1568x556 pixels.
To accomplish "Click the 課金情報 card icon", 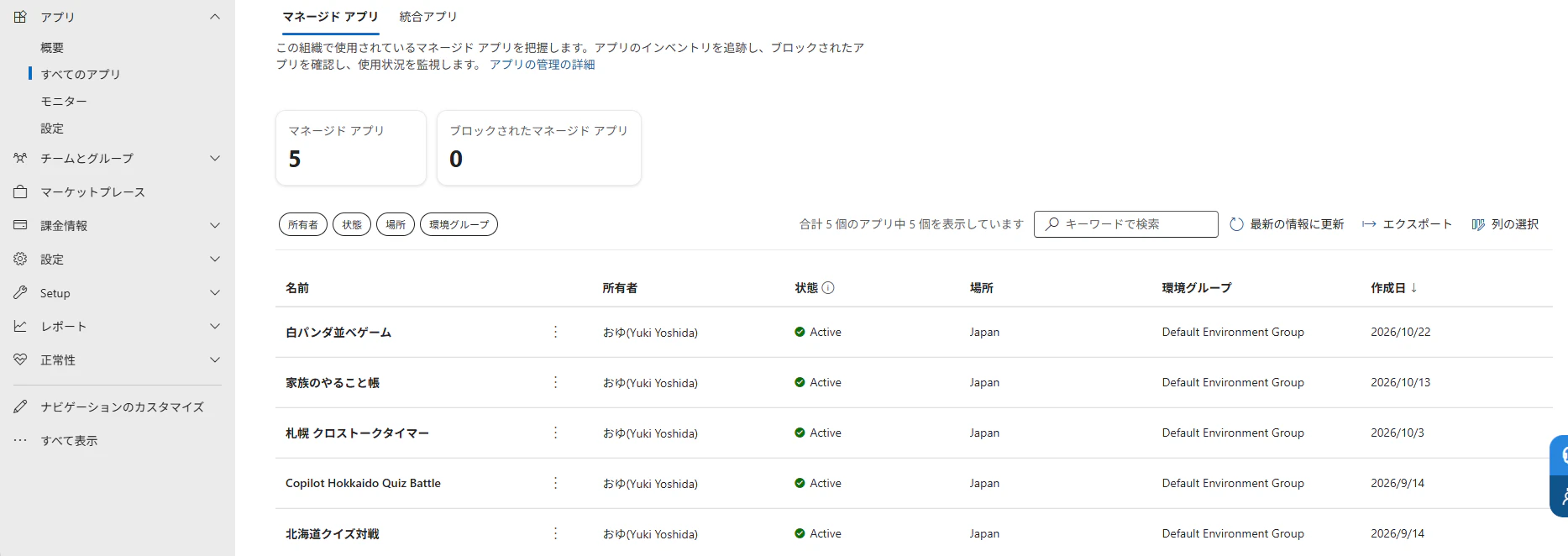I will [x=20, y=225].
